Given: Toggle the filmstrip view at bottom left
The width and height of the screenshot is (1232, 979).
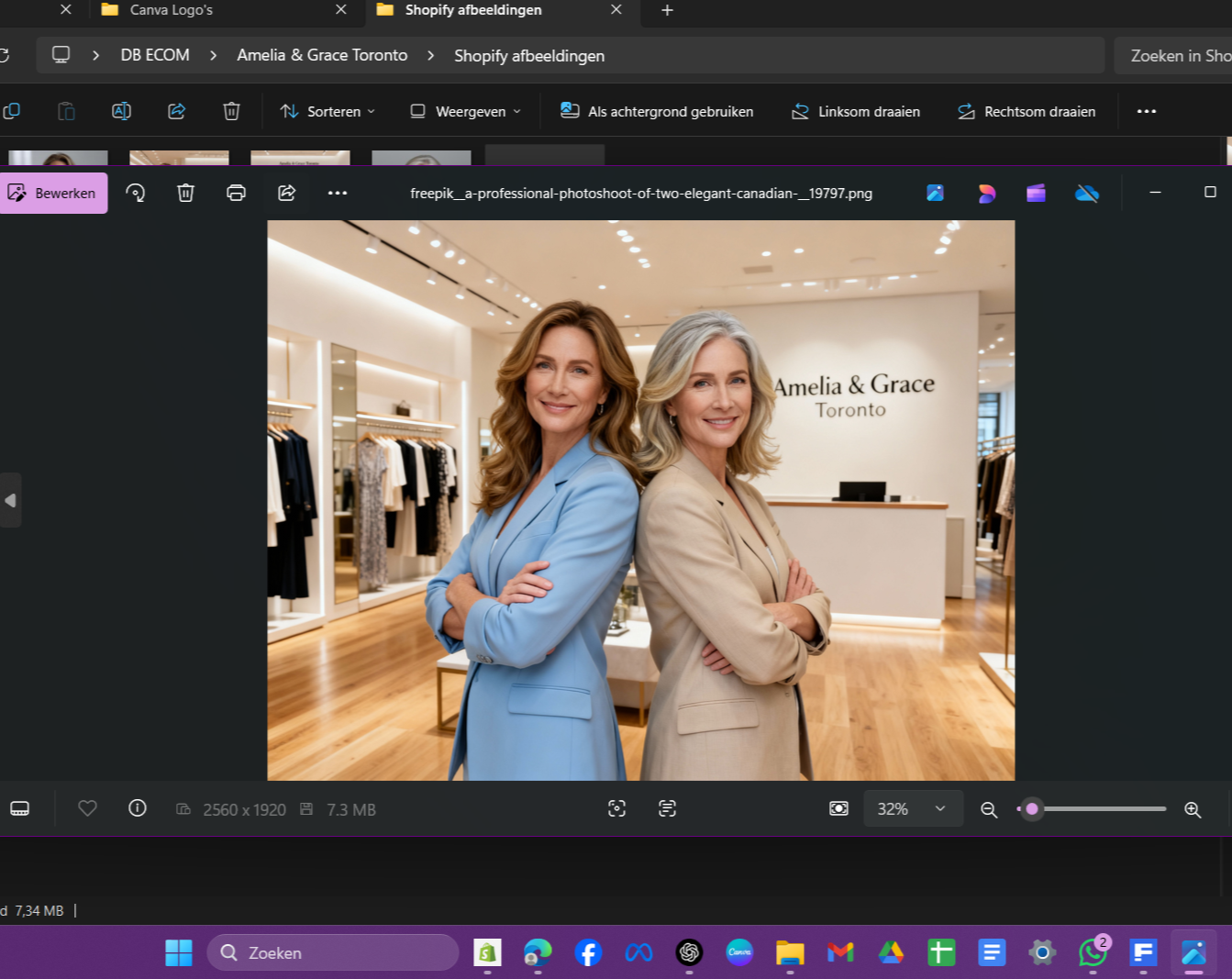Looking at the screenshot, I should (x=20, y=808).
